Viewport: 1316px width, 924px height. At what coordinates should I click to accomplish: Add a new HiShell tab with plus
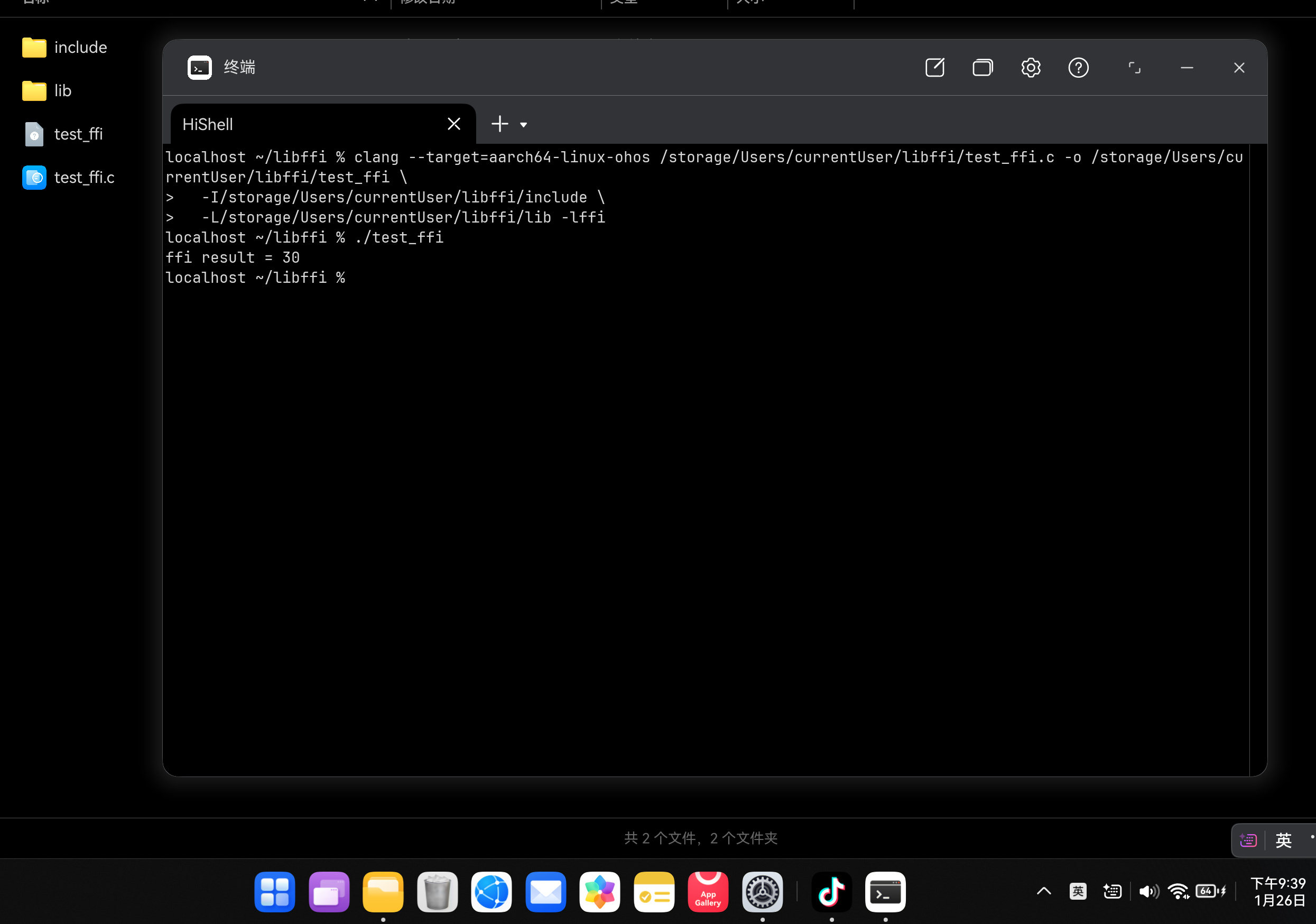(x=499, y=124)
